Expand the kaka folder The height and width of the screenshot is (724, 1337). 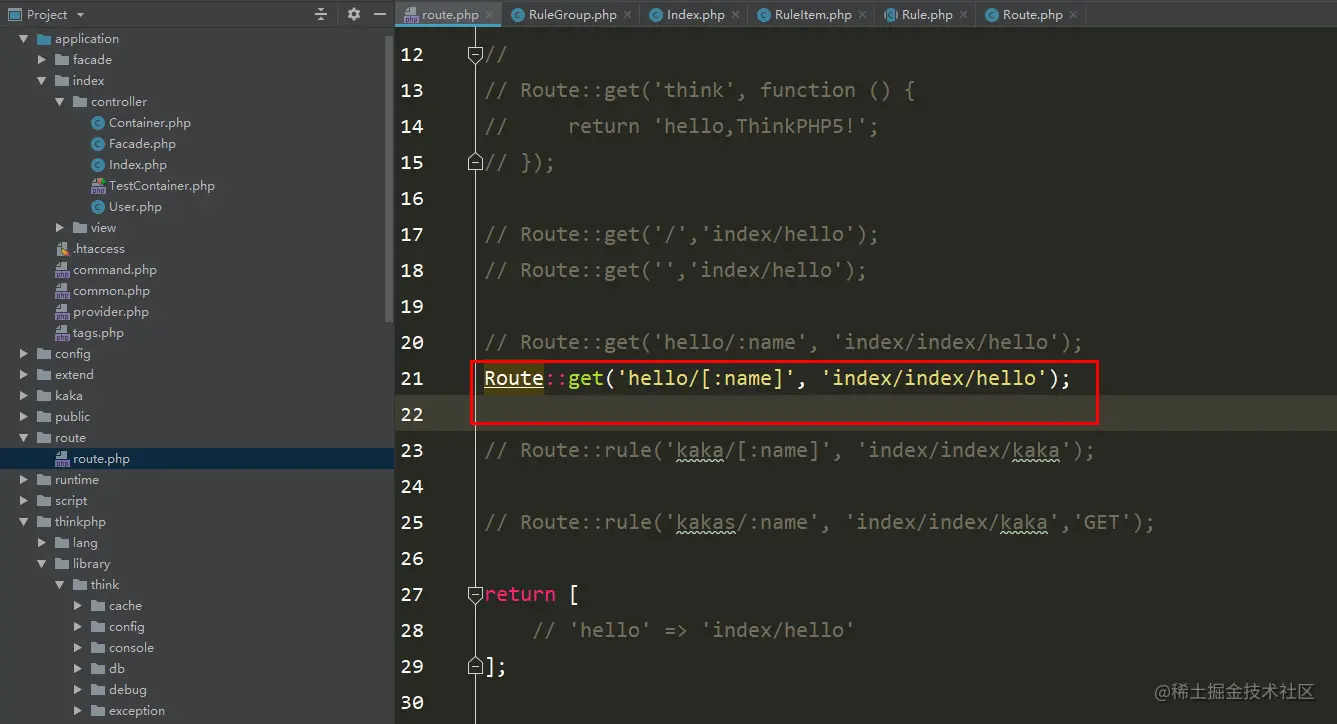pos(24,396)
